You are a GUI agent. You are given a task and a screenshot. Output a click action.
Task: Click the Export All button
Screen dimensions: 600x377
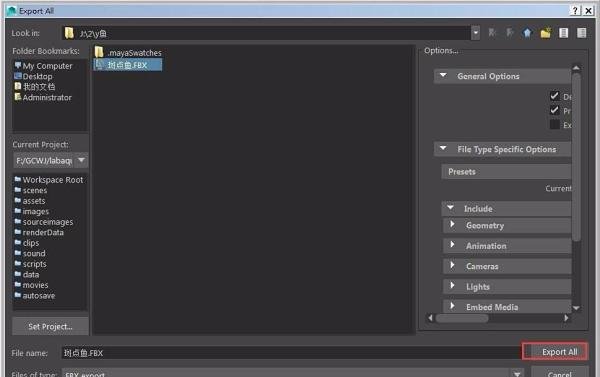pyautogui.click(x=555, y=351)
